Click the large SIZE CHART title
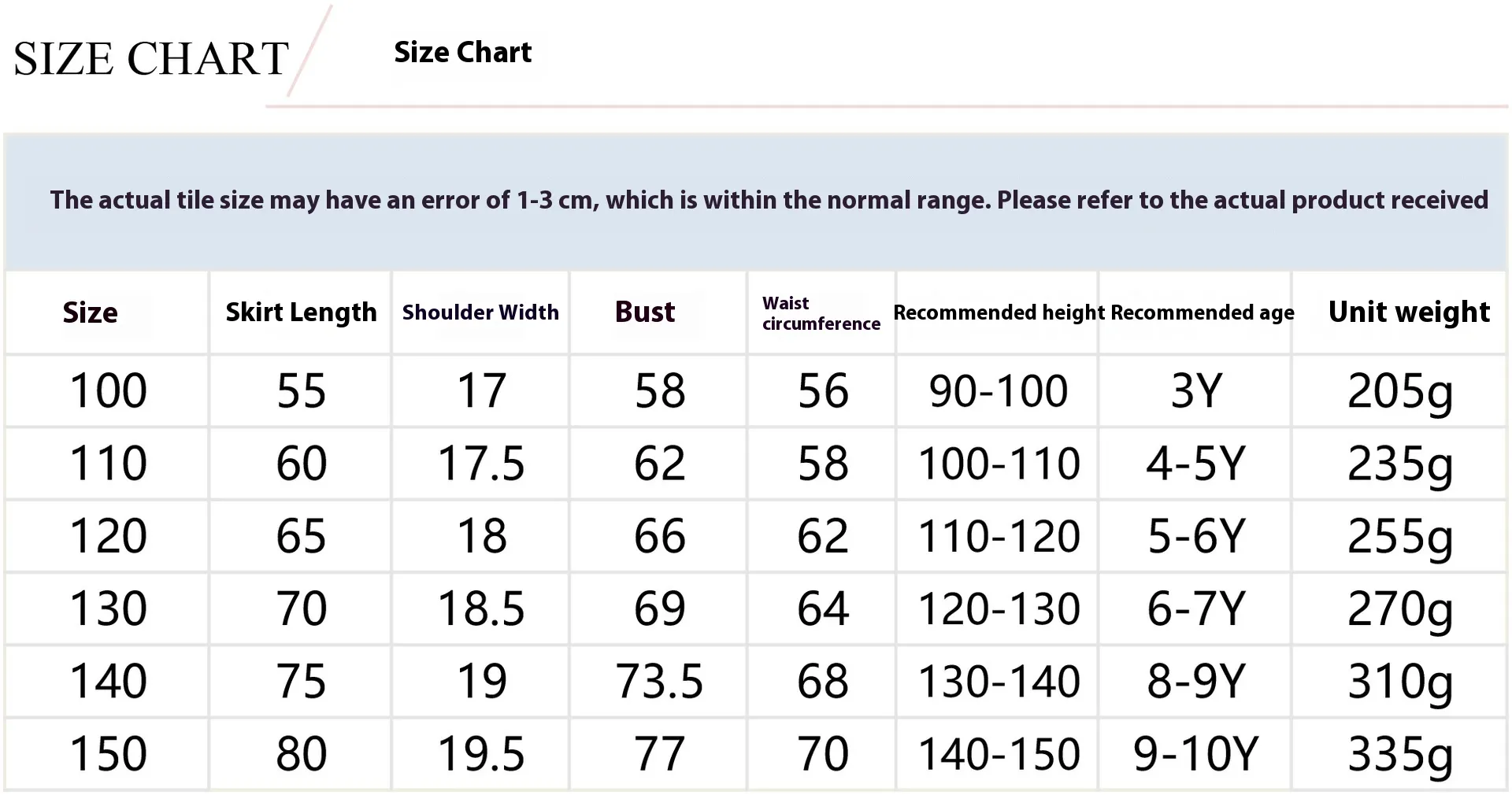The height and width of the screenshot is (795, 1512). (x=151, y=59)
